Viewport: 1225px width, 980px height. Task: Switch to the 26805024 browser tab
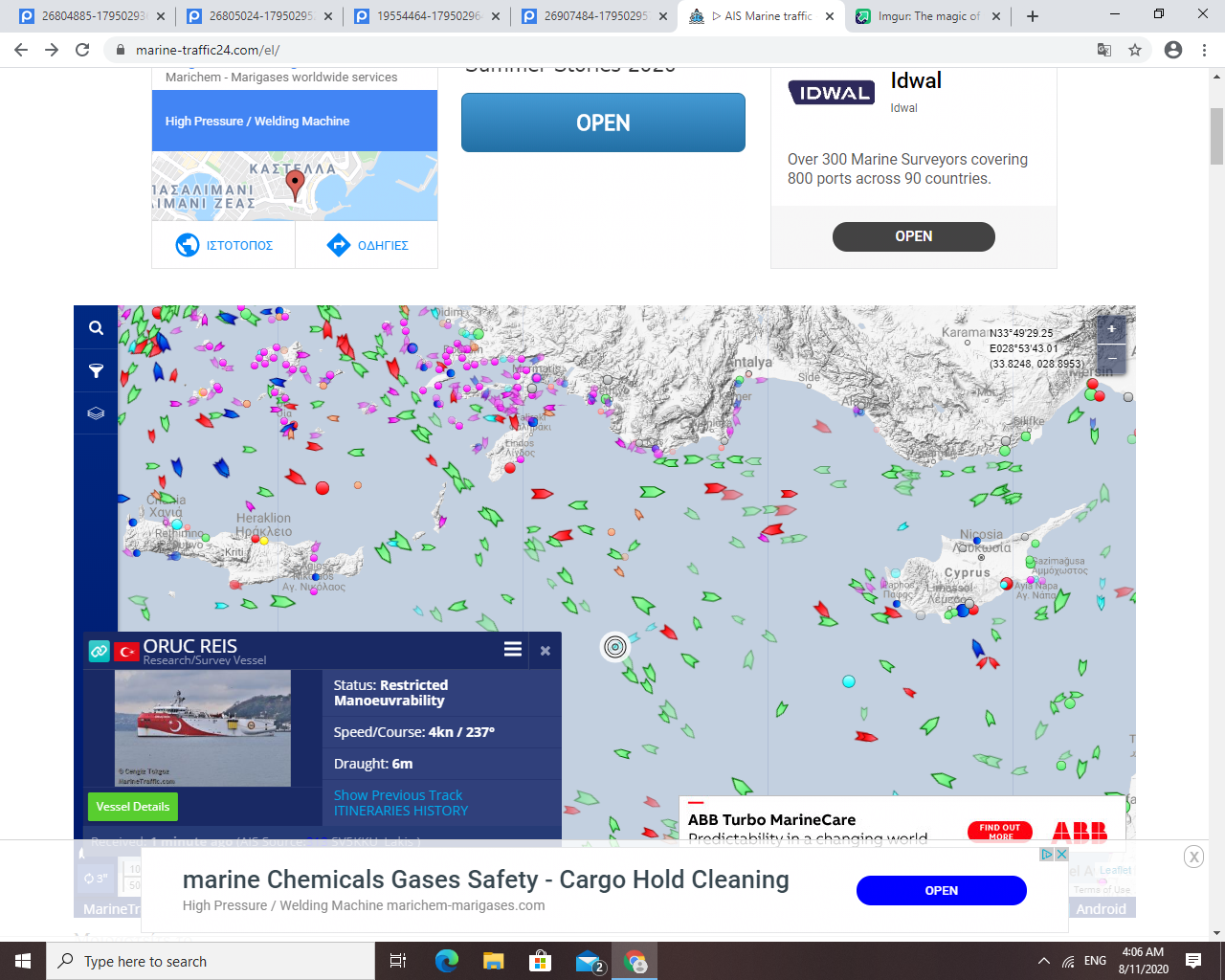(260, 16)
